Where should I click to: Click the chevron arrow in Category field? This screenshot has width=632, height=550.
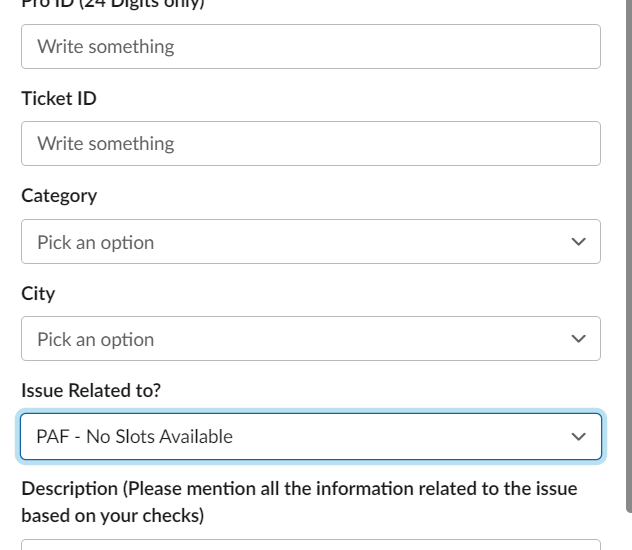coord(578,242)
